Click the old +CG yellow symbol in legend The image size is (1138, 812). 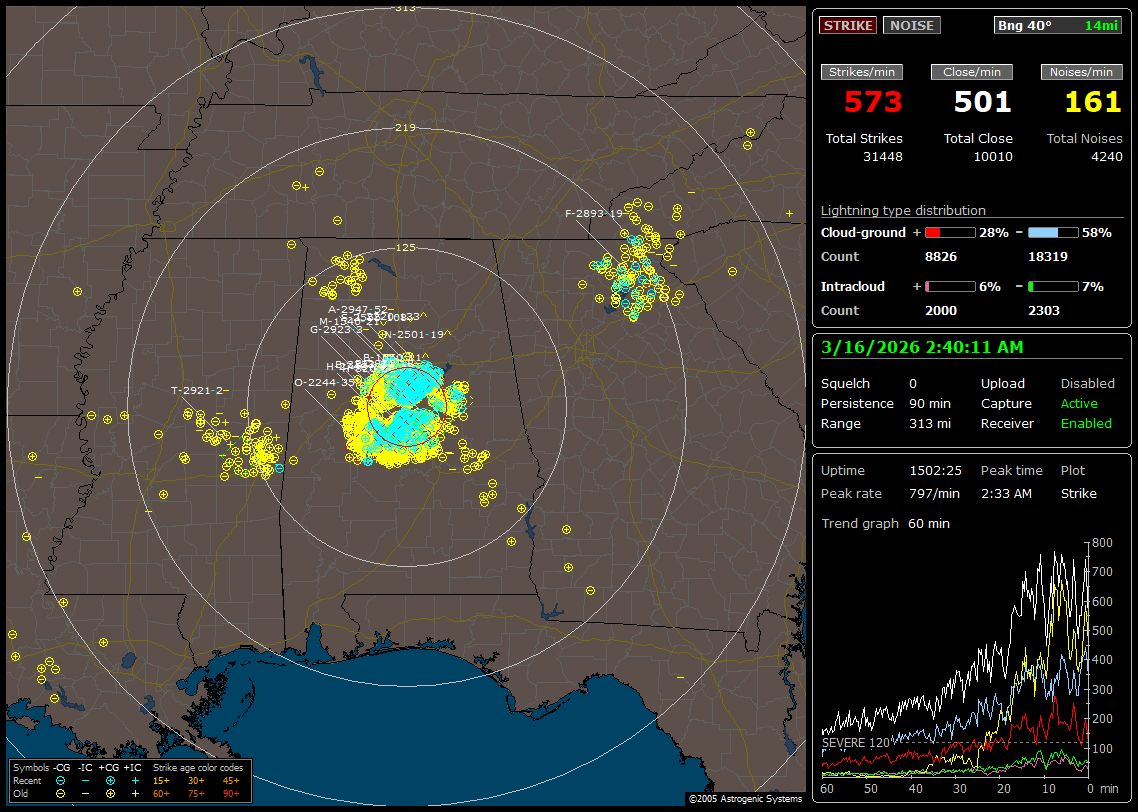[110, 793]
